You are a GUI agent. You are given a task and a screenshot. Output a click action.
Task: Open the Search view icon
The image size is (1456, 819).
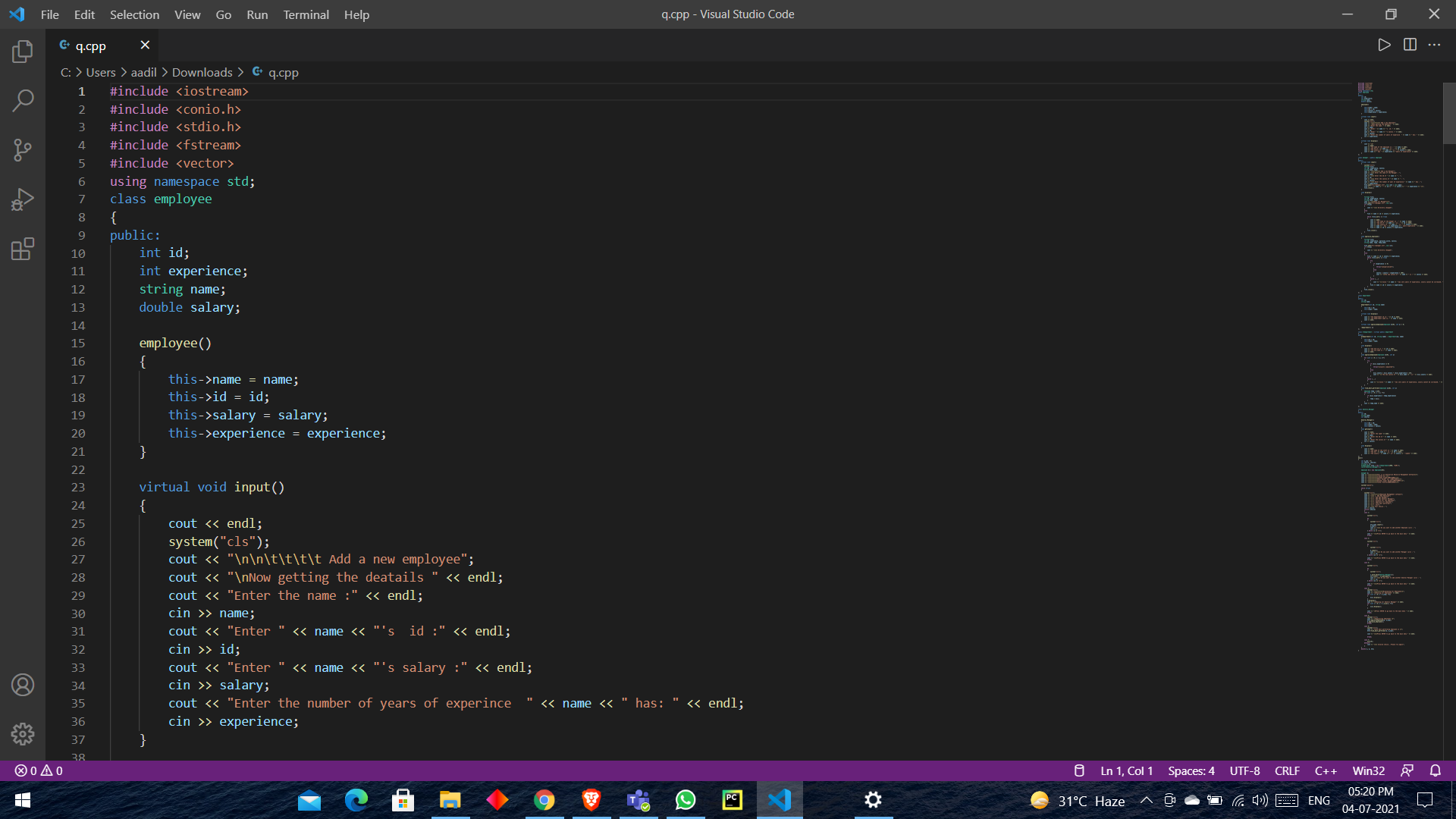(x=23, y=100)
